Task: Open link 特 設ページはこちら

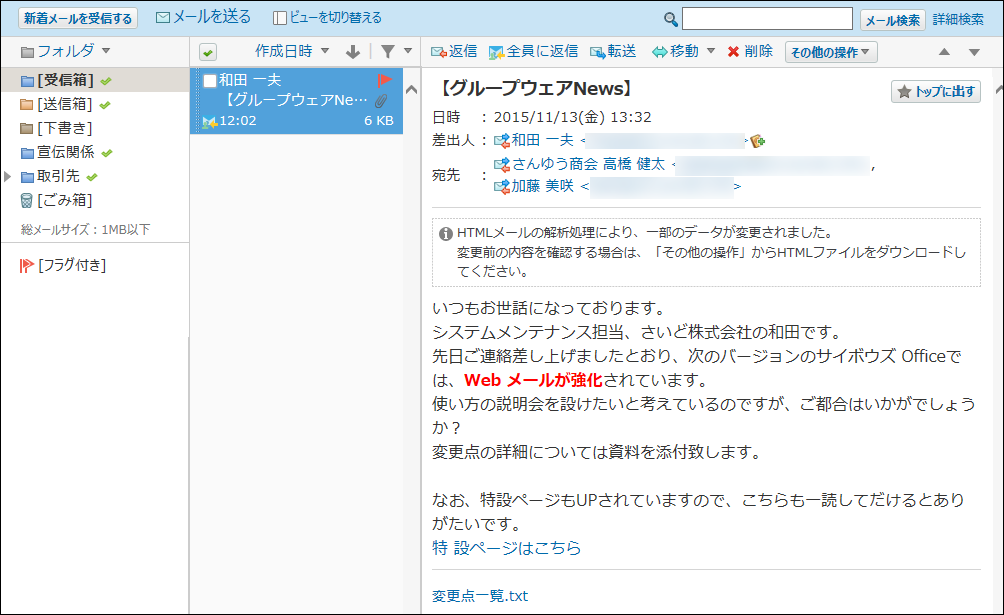Action: click(x=506, y=548)
